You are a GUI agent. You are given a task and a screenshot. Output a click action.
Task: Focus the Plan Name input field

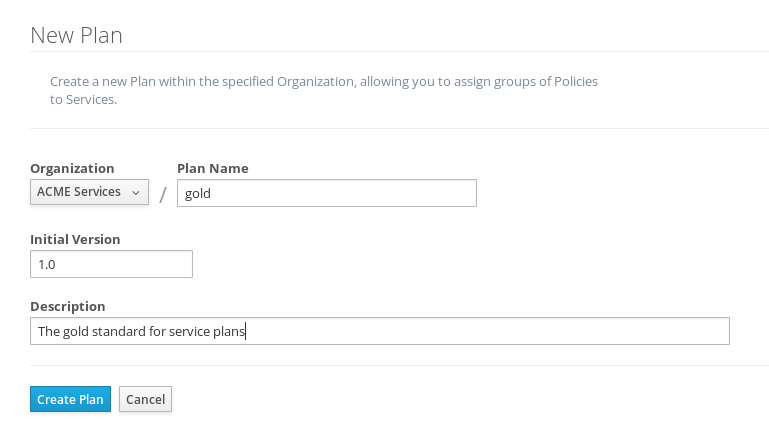tap(327, 193)
